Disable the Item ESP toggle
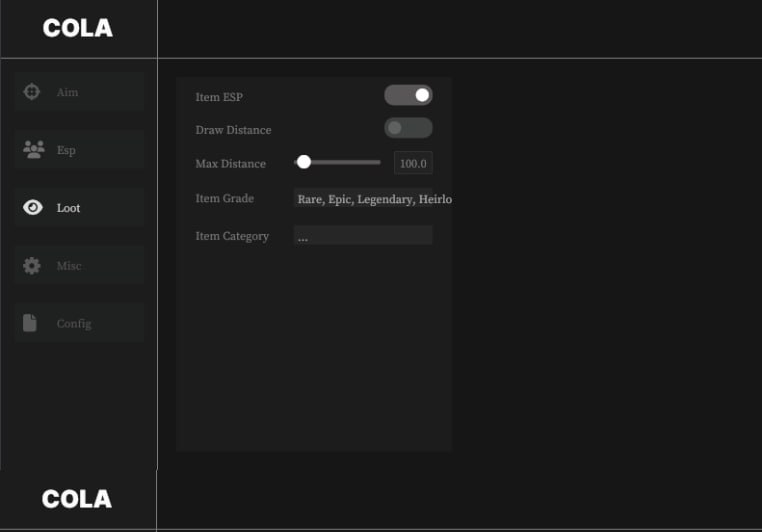762x532 pixels. 408,95
